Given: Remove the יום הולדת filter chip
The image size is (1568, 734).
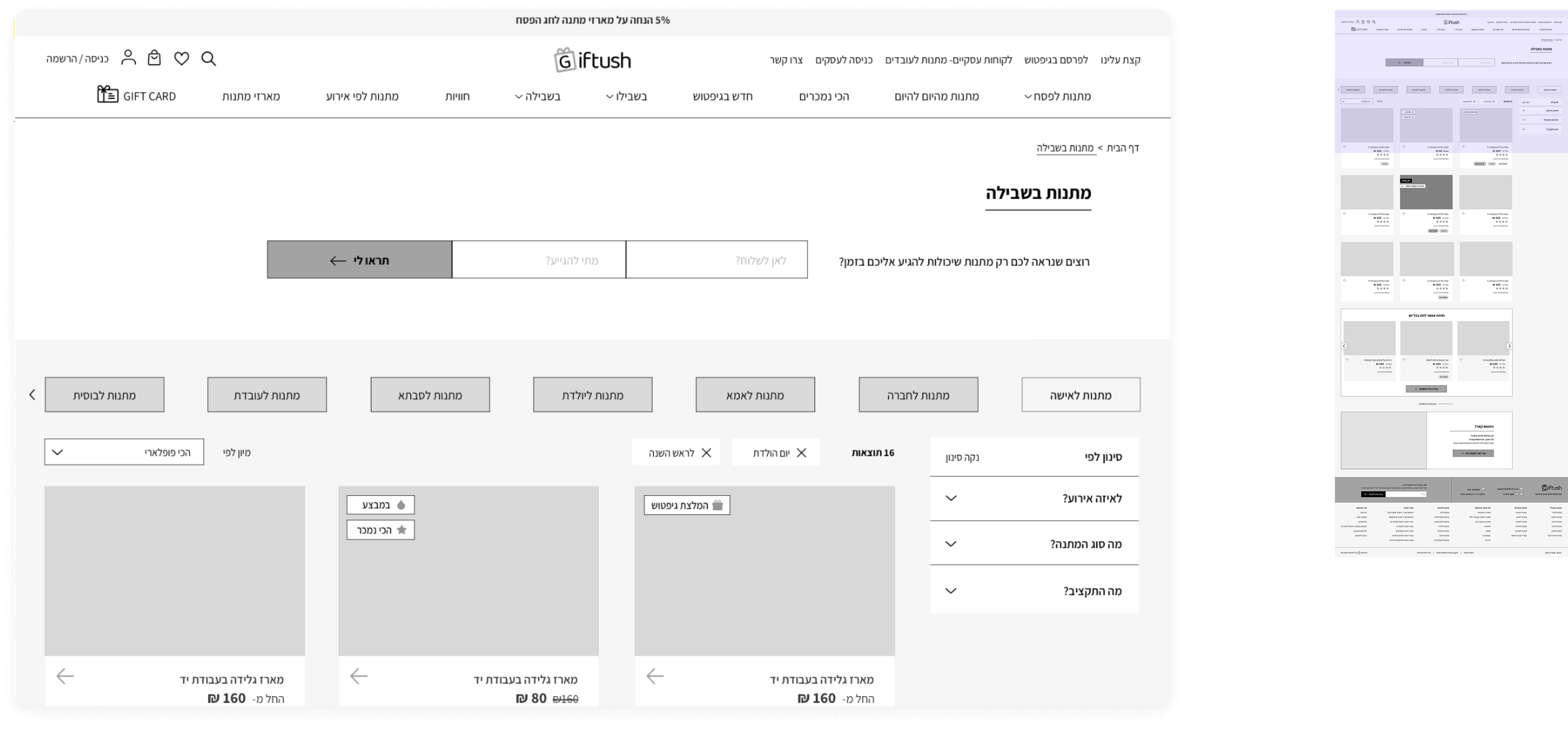Looking at the screenshot, I should pyautogui.click(x=802, y=453).
